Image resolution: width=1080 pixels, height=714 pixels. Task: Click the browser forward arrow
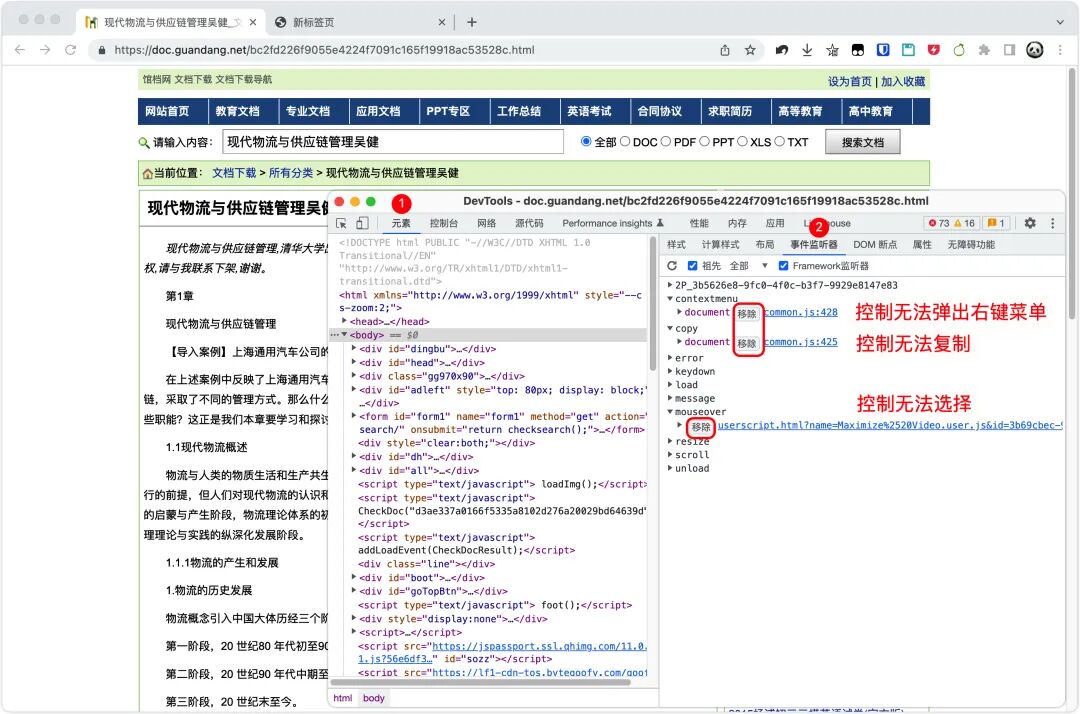(x=45, y=50)
